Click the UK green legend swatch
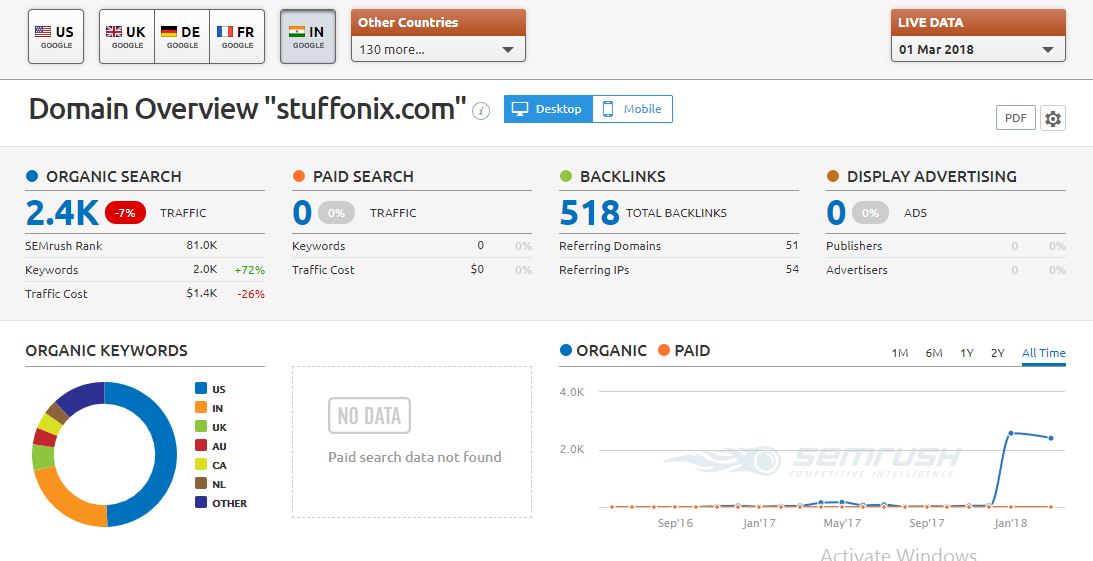 coord(201,426)
